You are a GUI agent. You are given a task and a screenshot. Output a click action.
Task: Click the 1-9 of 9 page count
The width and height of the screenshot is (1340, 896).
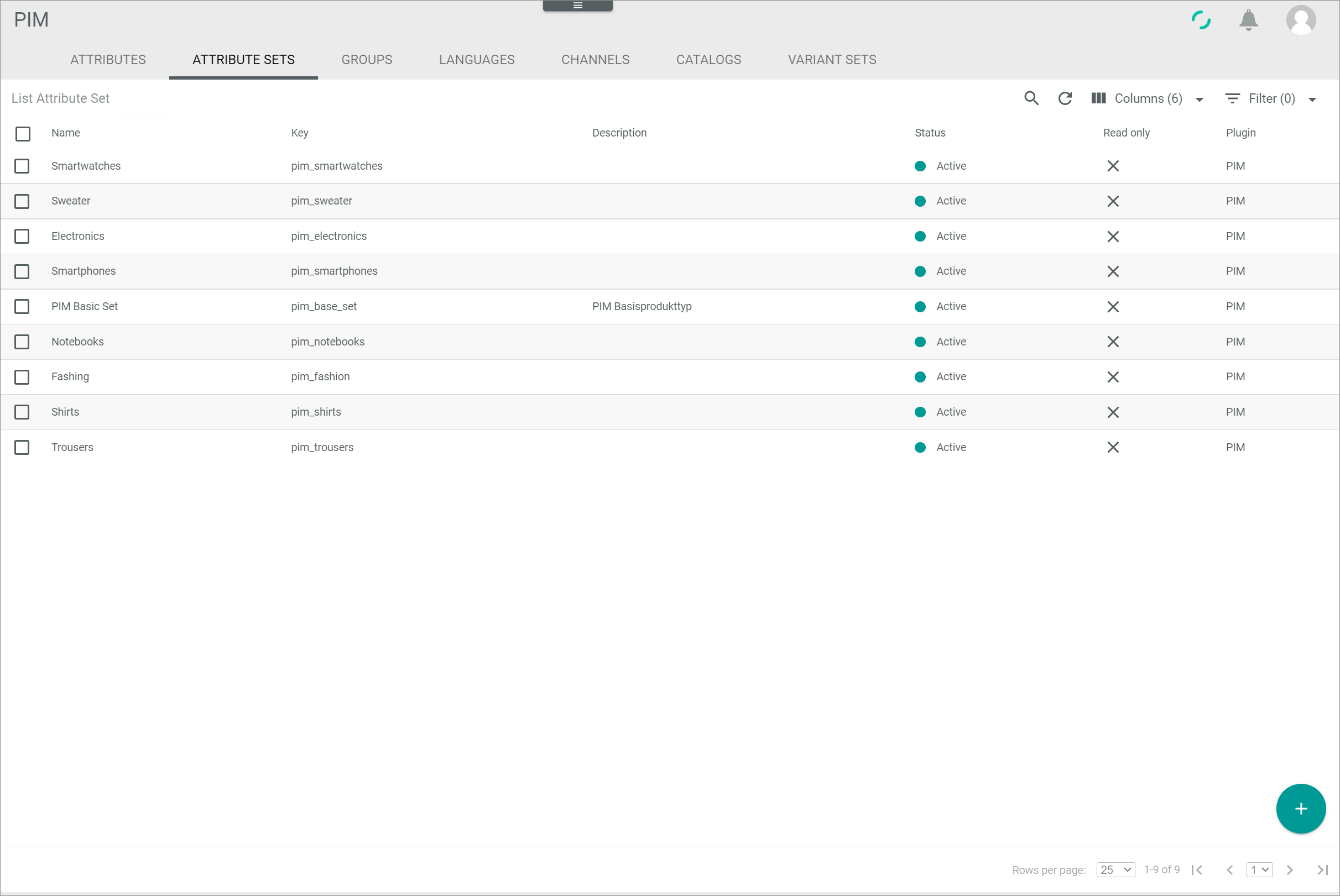click(1161, 869)
